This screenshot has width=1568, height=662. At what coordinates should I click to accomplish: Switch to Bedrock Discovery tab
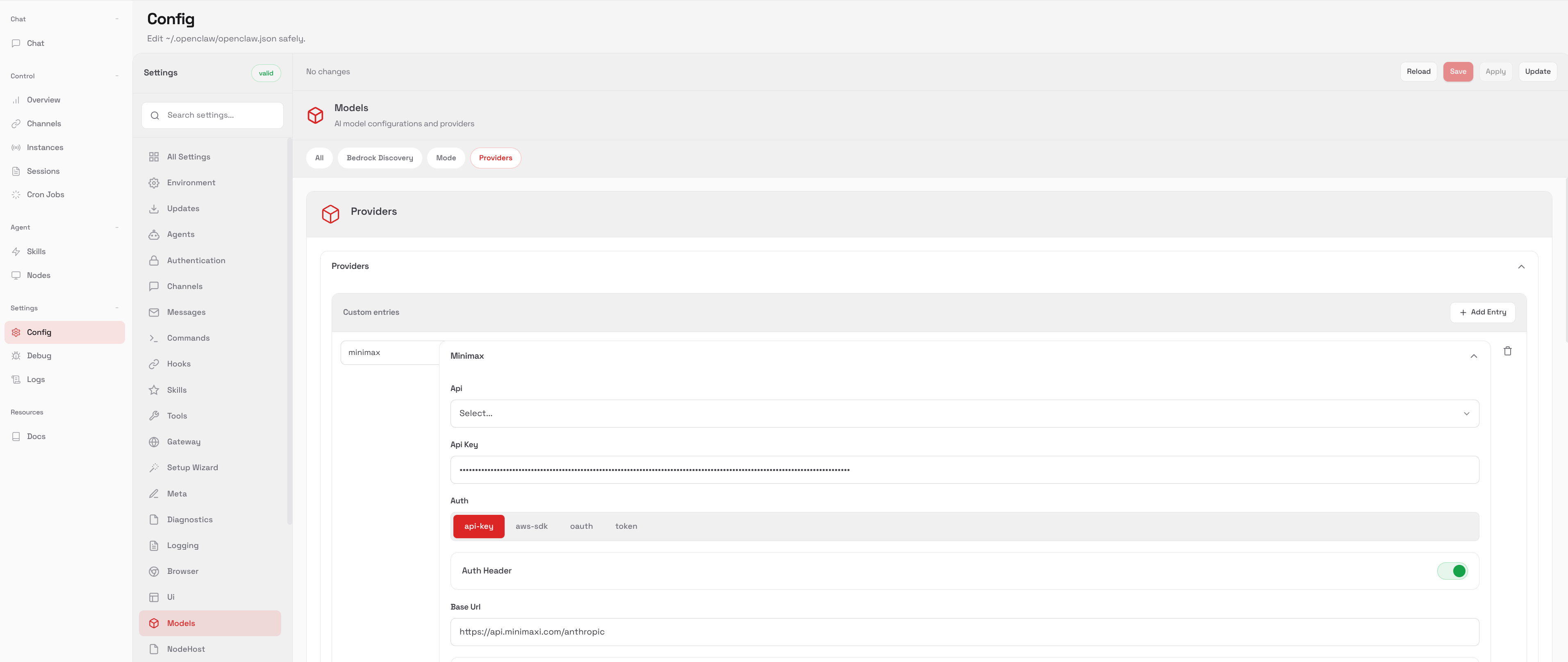tap(379, 158)
